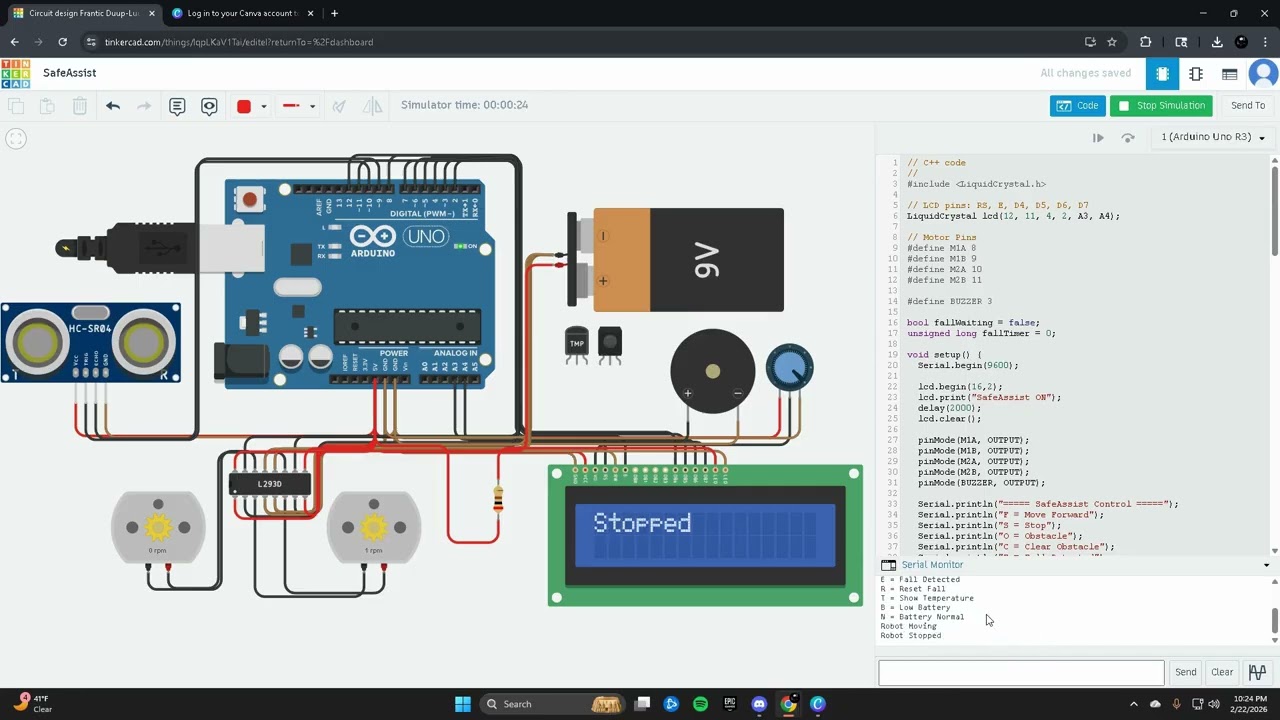Screen dimensions: 1280x720
Task: Bookmark this page star icon
Action: click(1112, 42)
